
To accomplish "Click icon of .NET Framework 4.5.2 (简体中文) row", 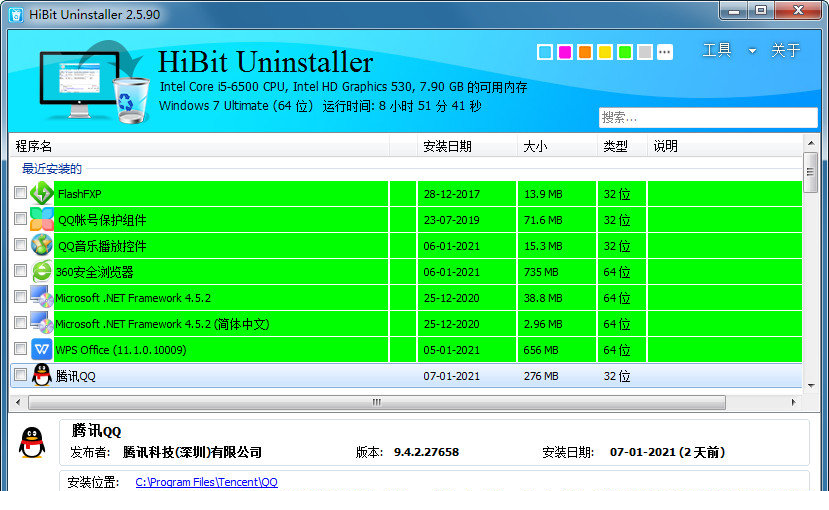I will pyautogui.click(x=42, y=323).
